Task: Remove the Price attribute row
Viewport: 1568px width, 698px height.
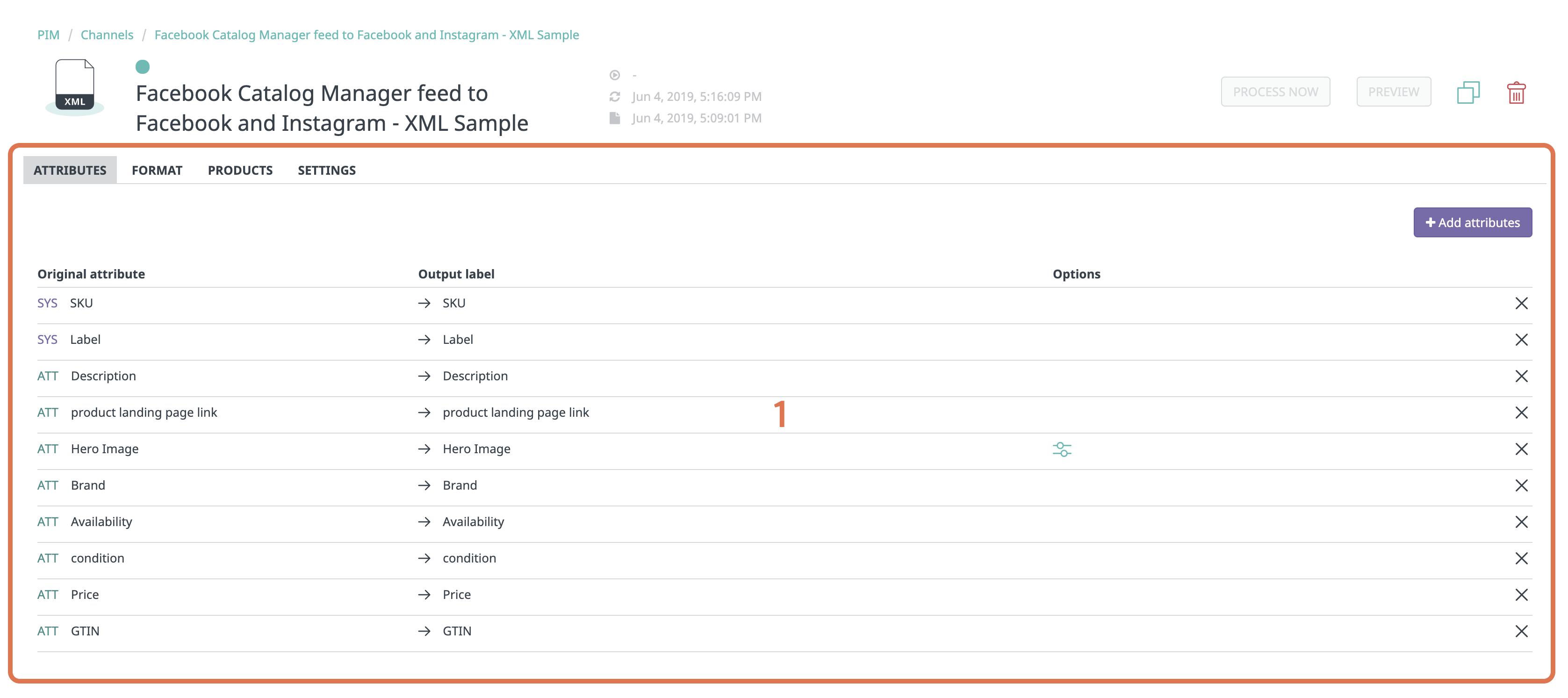Action: (x=1521, y=595)
